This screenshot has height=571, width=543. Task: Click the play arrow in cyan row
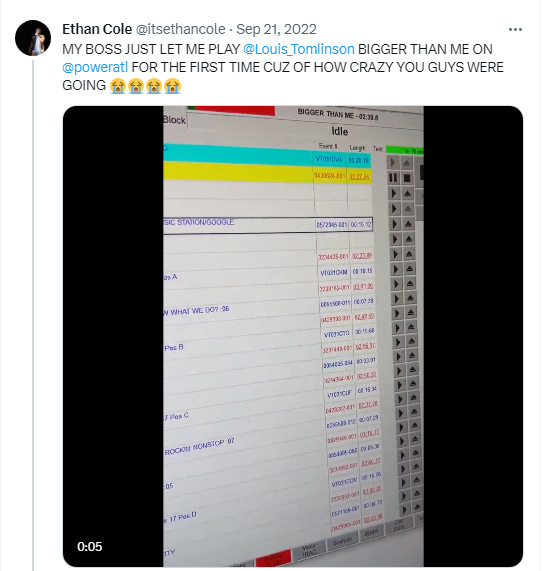click(393, 162)
